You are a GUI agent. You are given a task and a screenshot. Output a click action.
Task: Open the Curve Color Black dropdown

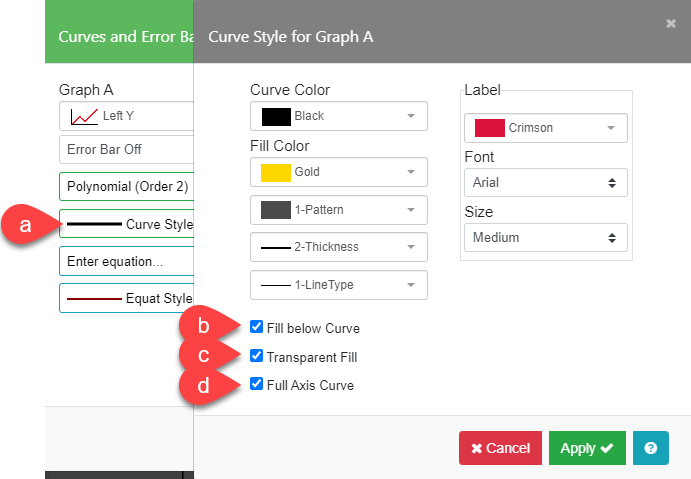tap(338, 116)
